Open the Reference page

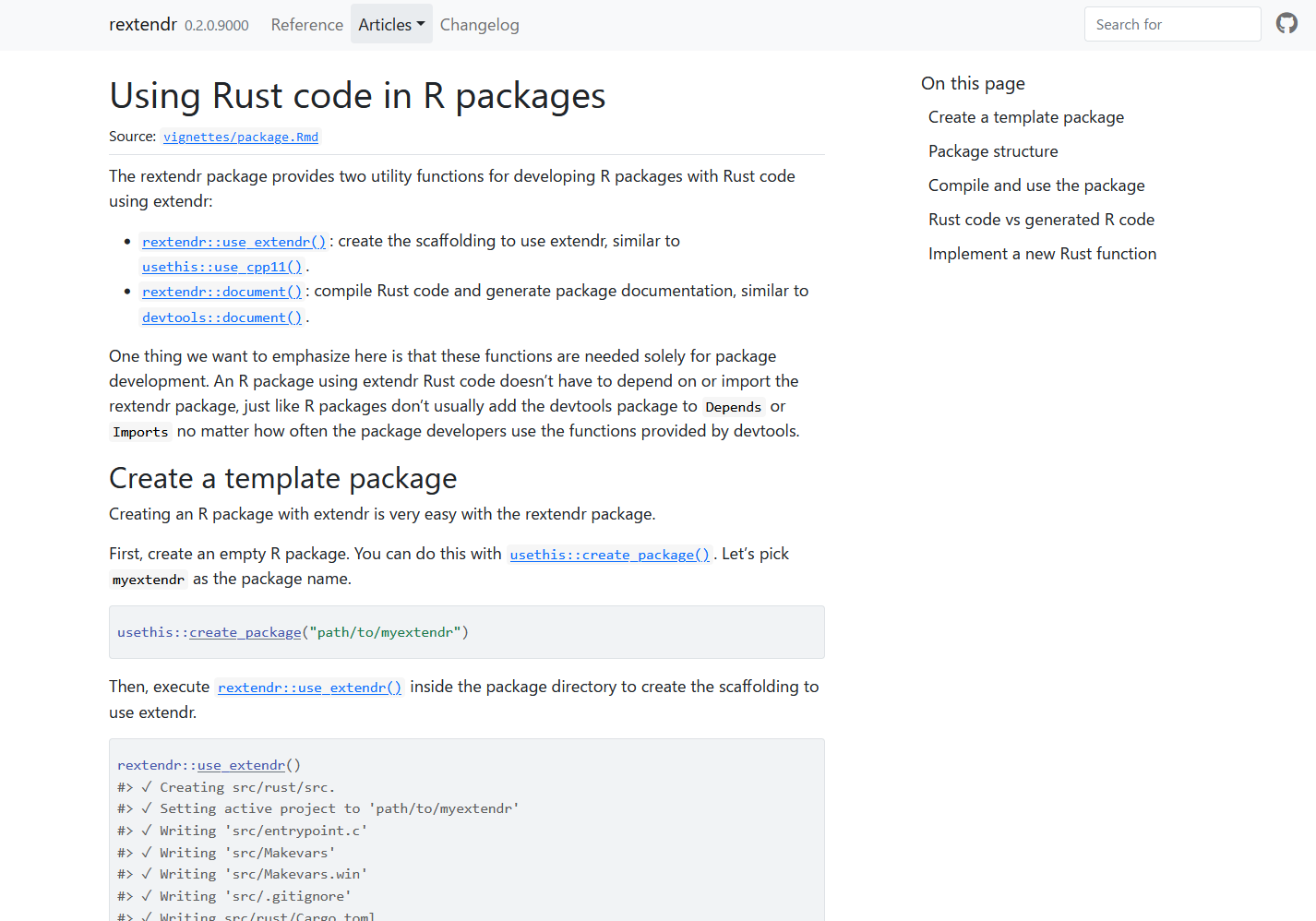click(306, 25)
